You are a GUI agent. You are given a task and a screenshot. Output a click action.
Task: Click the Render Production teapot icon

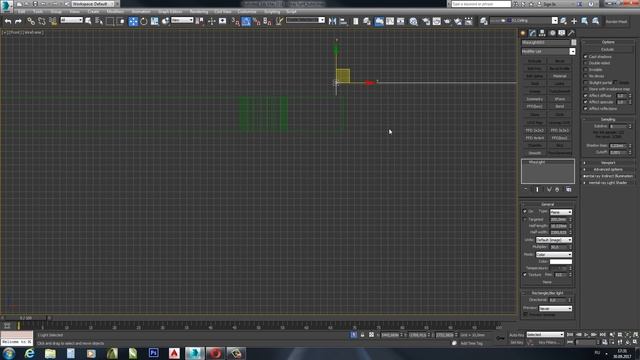[447, 21]
